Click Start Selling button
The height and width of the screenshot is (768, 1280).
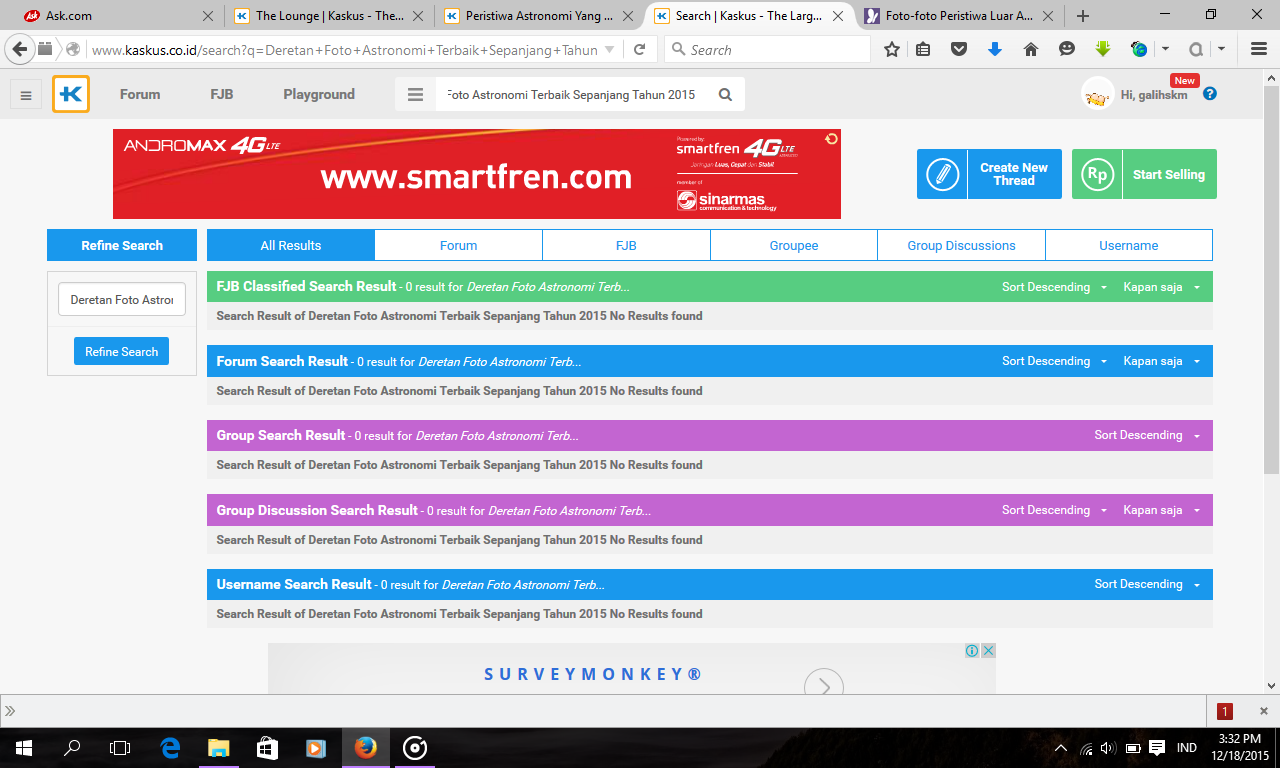point(1144,174)
